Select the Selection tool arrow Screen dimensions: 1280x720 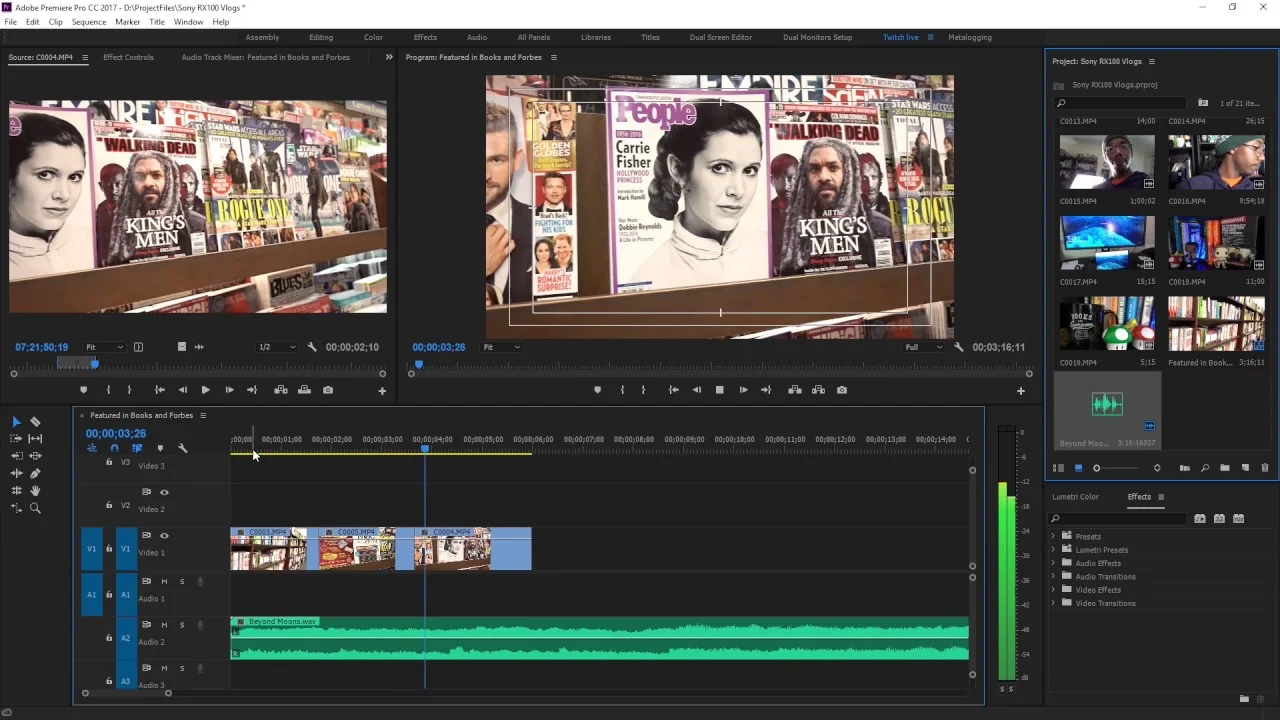pyautogui.click(x=16, y=422)
